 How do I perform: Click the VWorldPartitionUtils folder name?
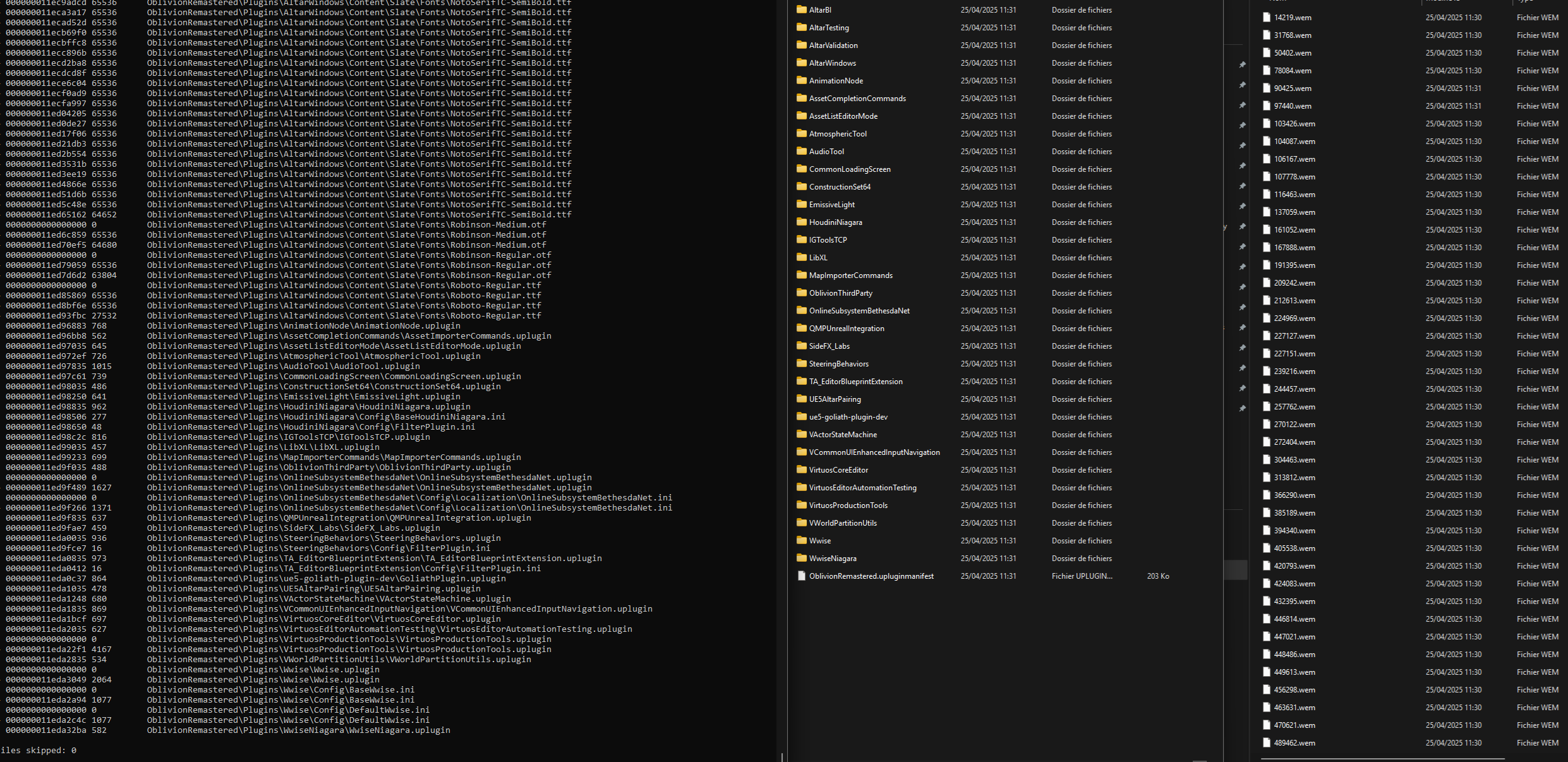[843, 523]
